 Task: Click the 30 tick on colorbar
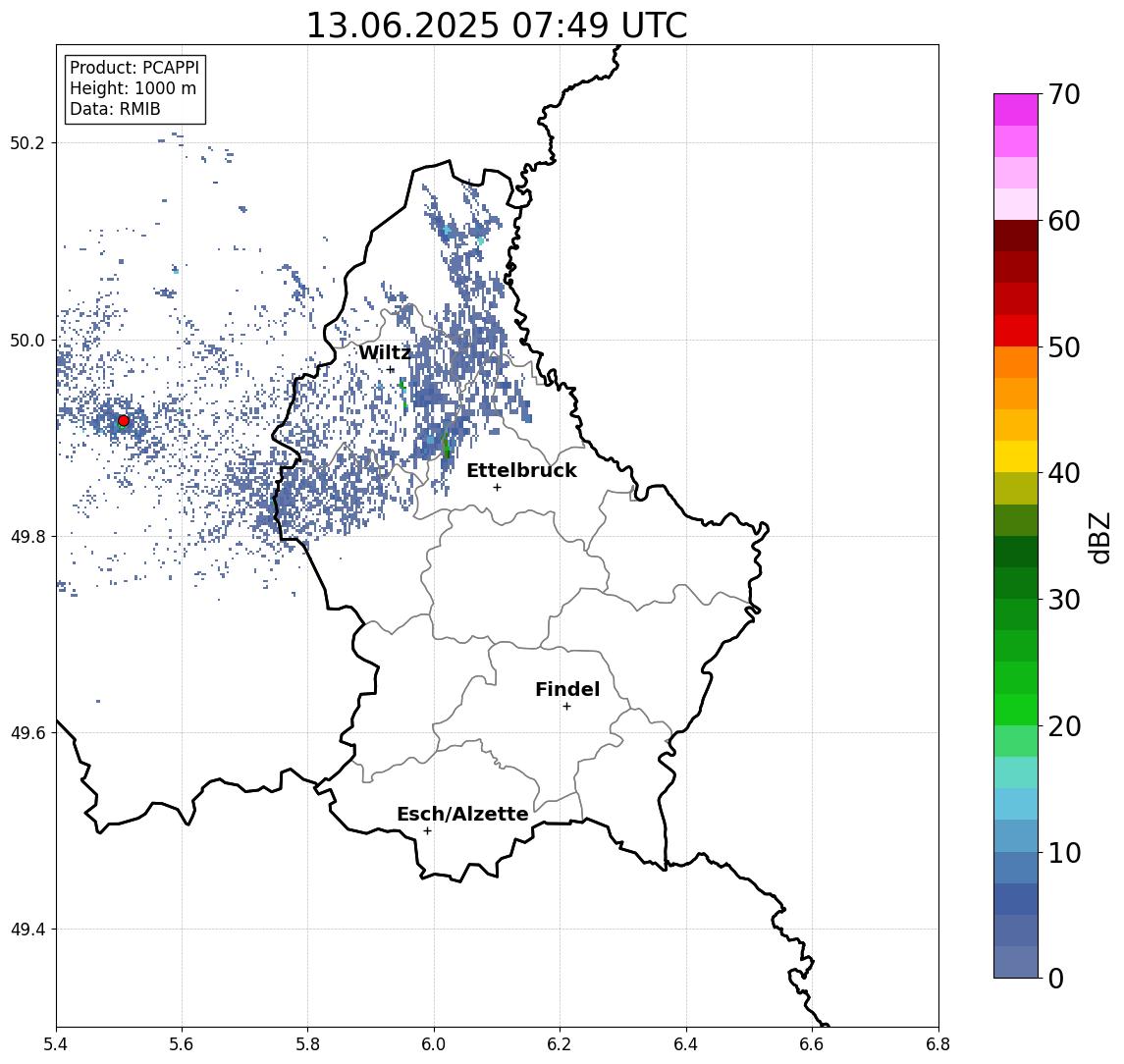1063,600
